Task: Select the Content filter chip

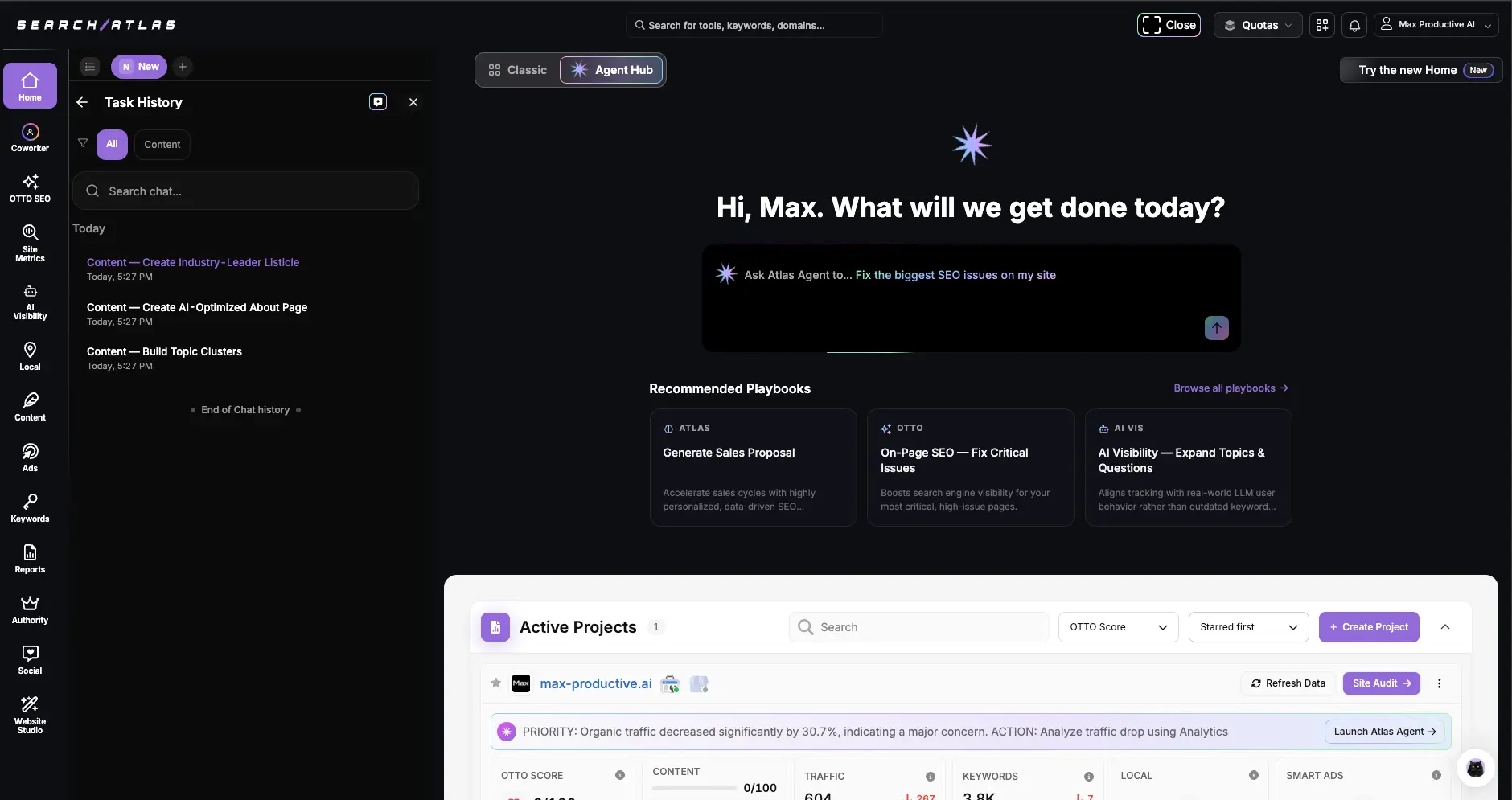Action: (x=162, y=144)
